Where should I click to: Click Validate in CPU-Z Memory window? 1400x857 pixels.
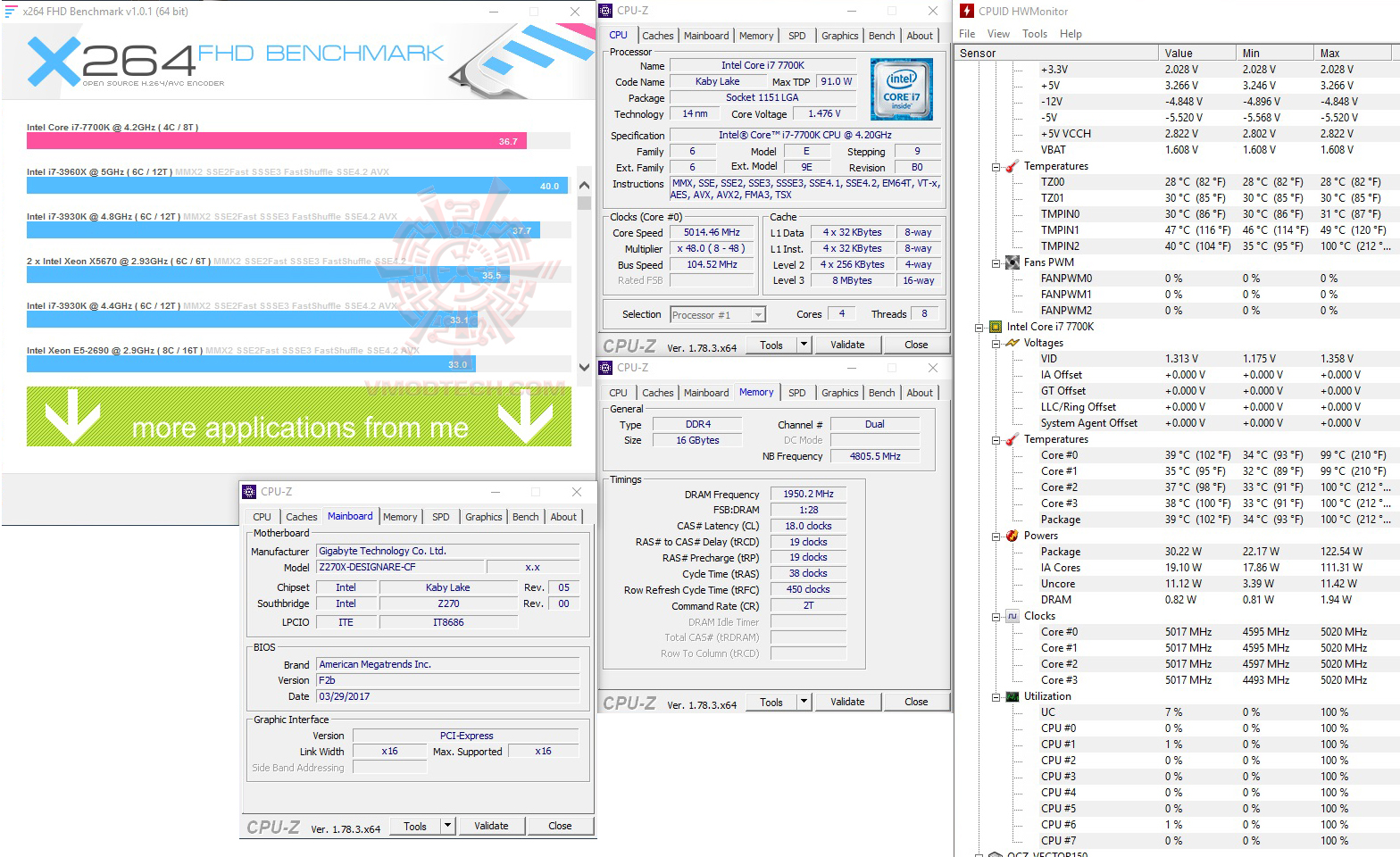tap(847, 702)
